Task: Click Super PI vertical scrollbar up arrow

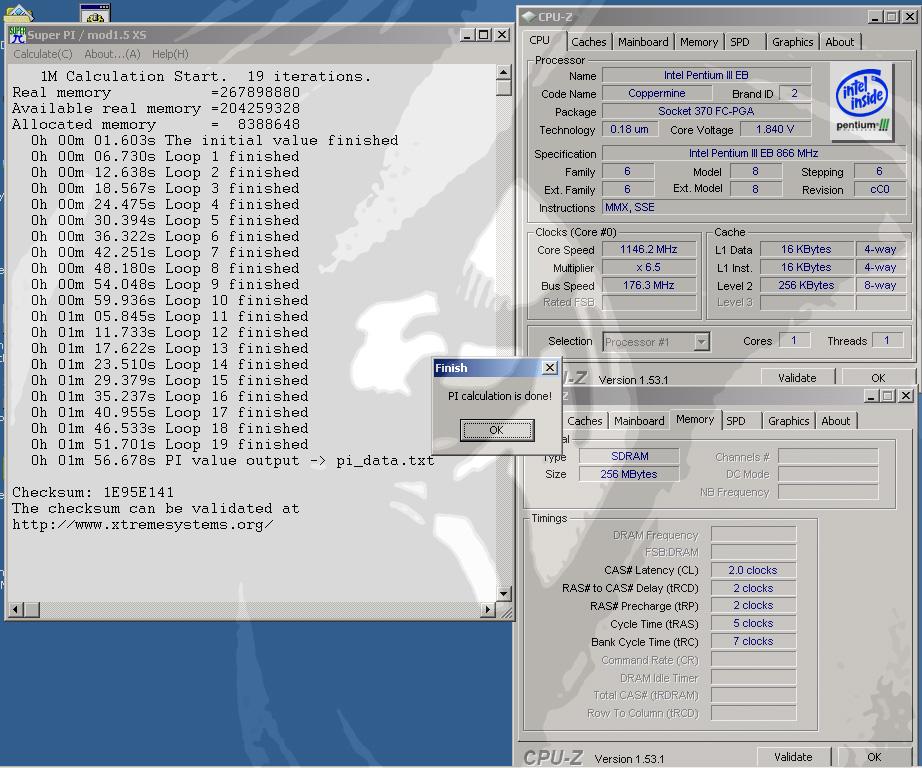Action: tap(503, 72)
